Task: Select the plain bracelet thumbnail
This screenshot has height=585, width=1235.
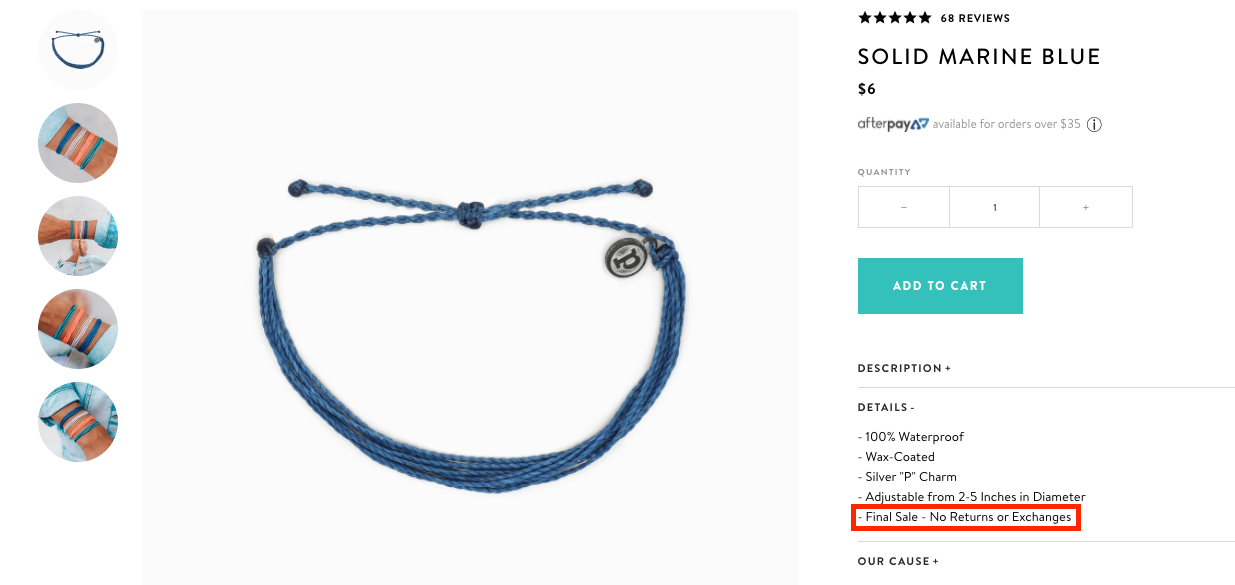Action: (78, 50)
